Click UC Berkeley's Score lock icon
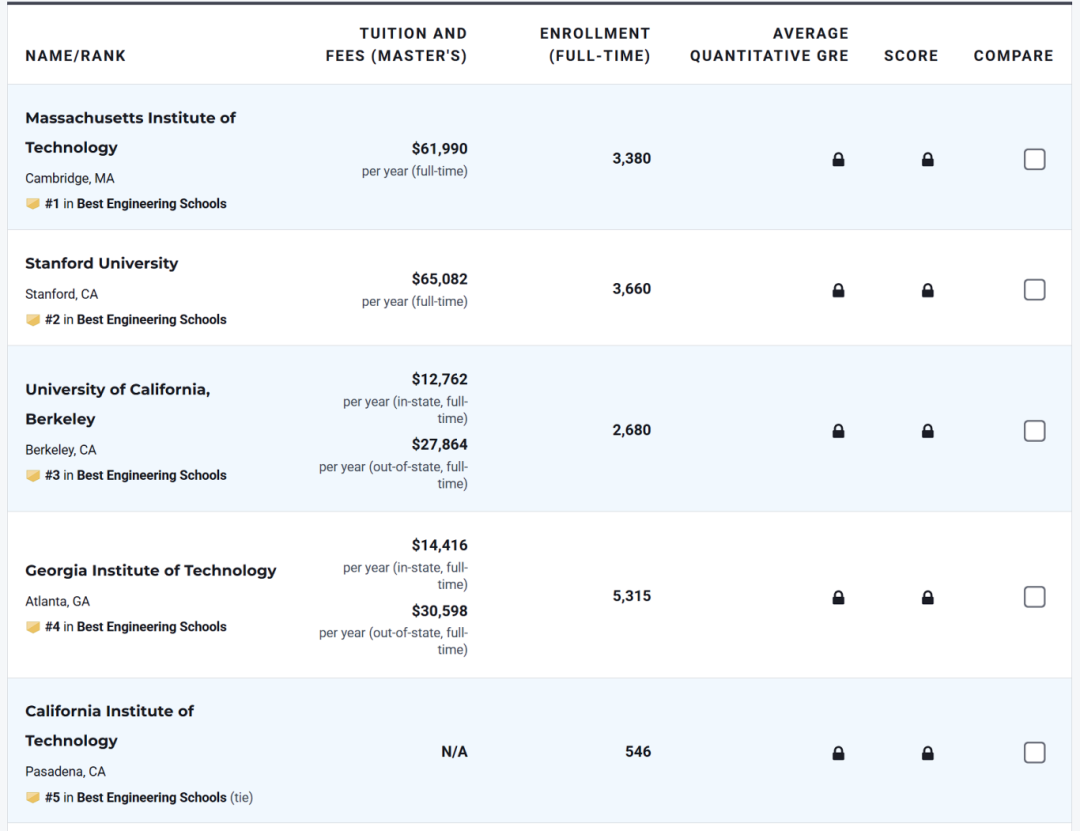This screenshot has width=1080, height=831. click(x=928, y=431)
